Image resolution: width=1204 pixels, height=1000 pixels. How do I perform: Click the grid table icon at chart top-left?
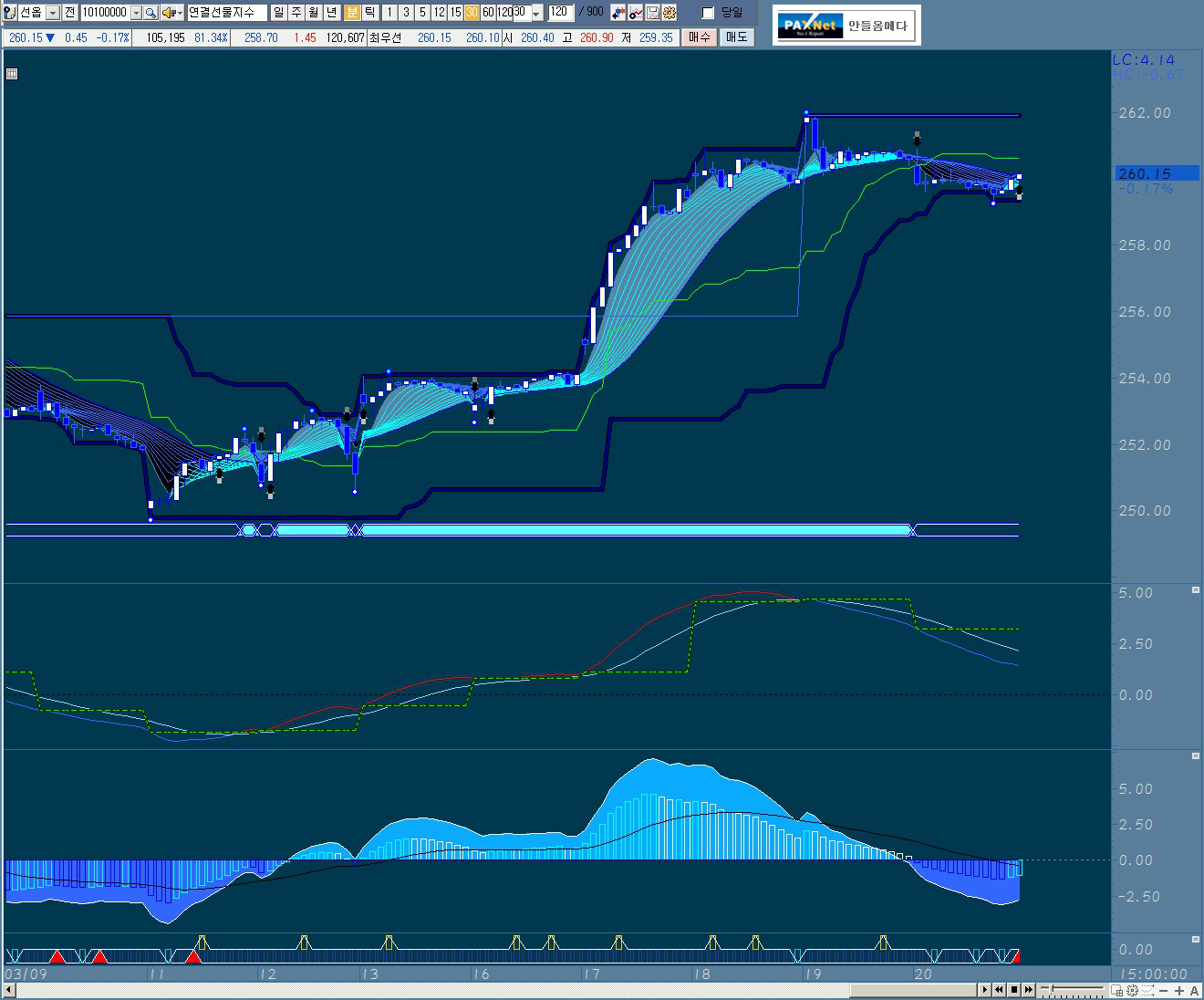(12, 74)
